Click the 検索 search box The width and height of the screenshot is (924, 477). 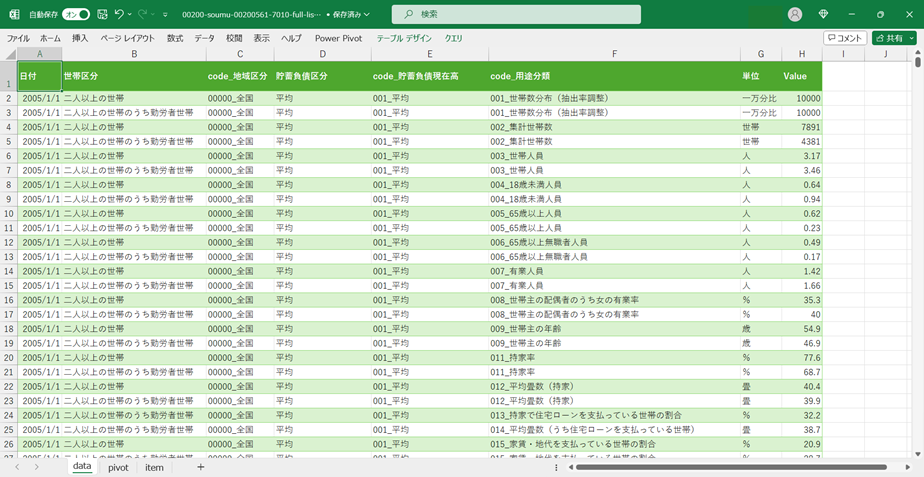click(x=516, y=14)
